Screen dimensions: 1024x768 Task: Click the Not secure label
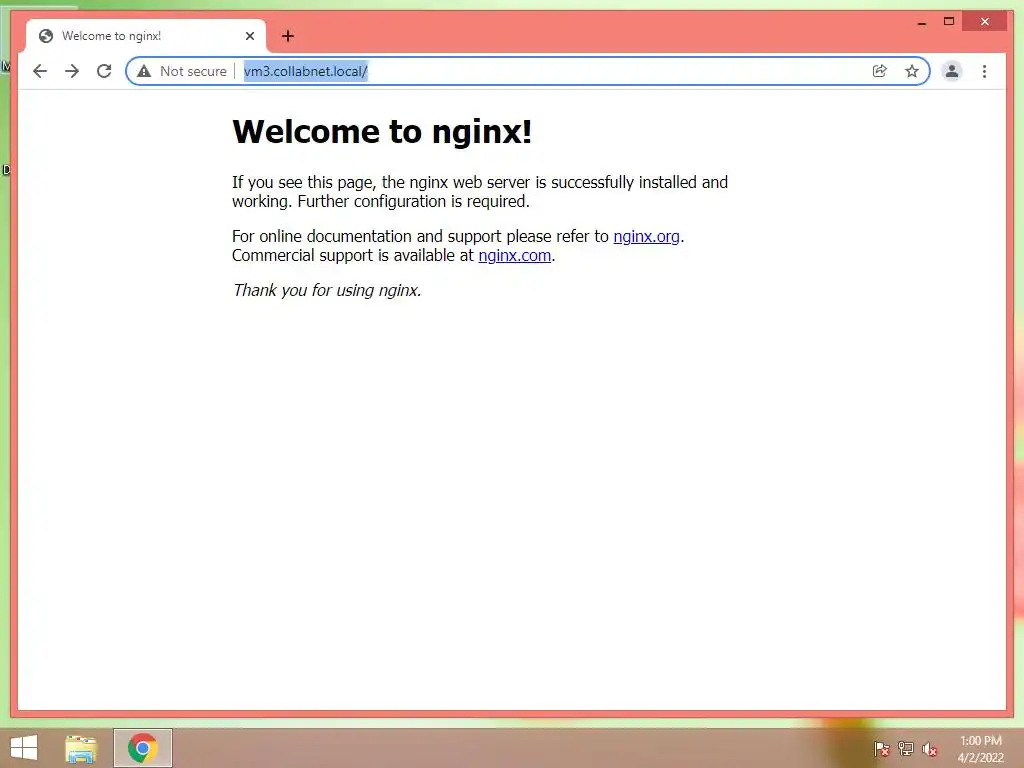(x=193, y=71)
